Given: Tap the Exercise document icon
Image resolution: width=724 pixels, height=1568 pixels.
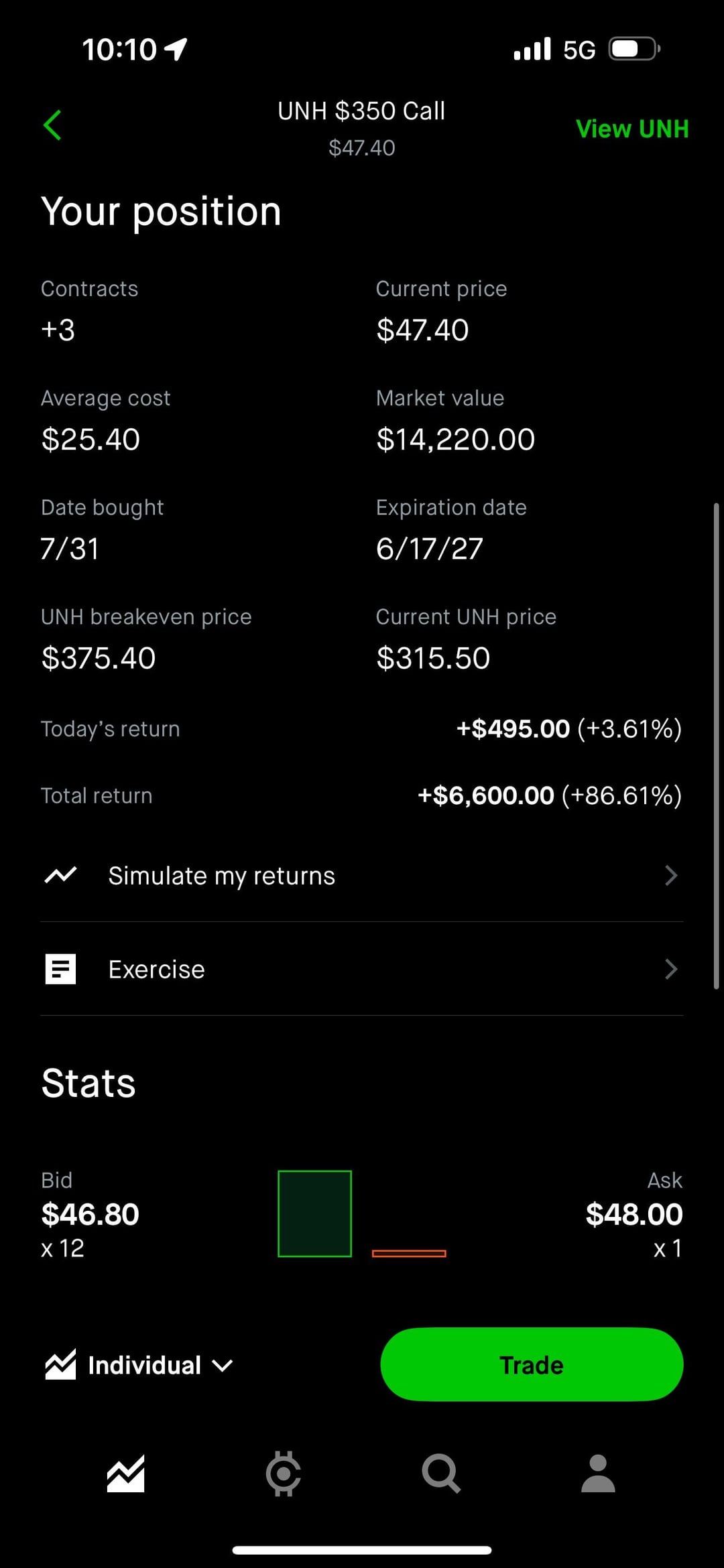Looking at the screenshot, I should pos(60,969).
